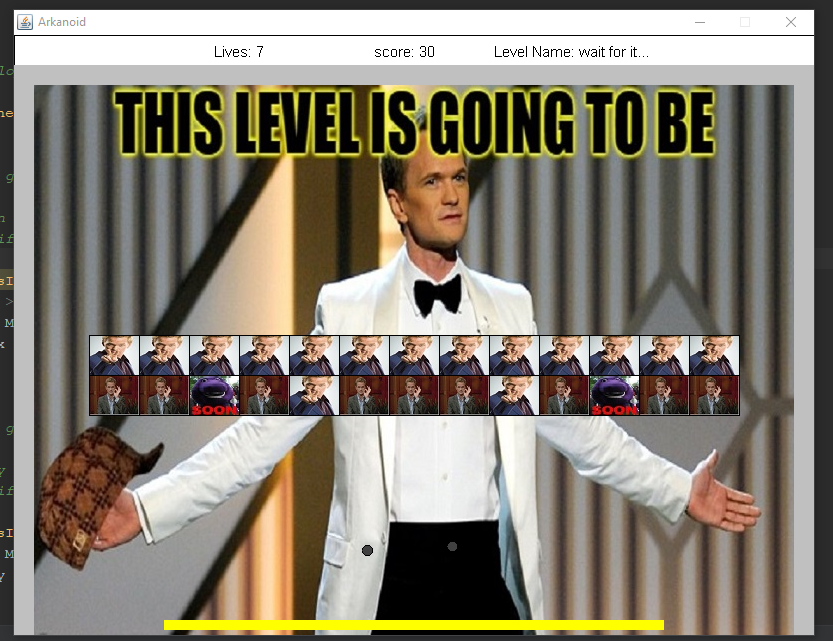Click the "score: 30" label

pyautogui.click(x=404, y=52)
